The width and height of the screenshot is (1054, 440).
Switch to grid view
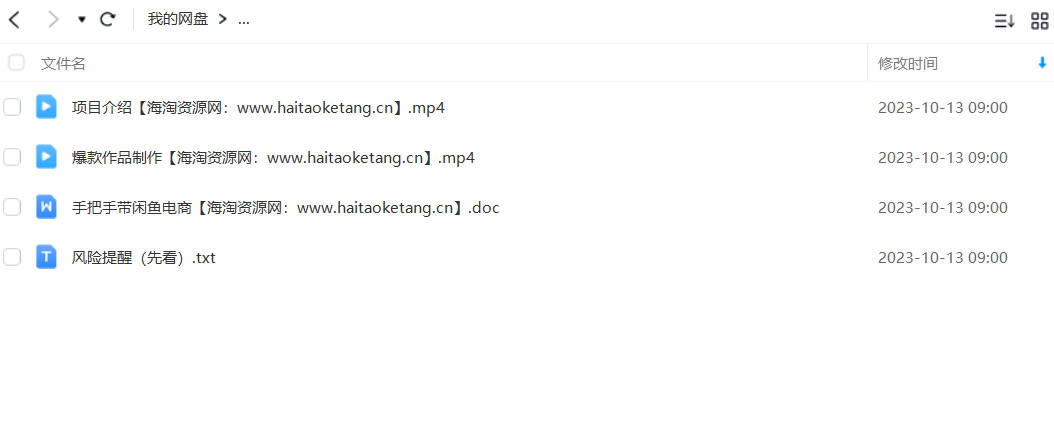point(1040,21)
